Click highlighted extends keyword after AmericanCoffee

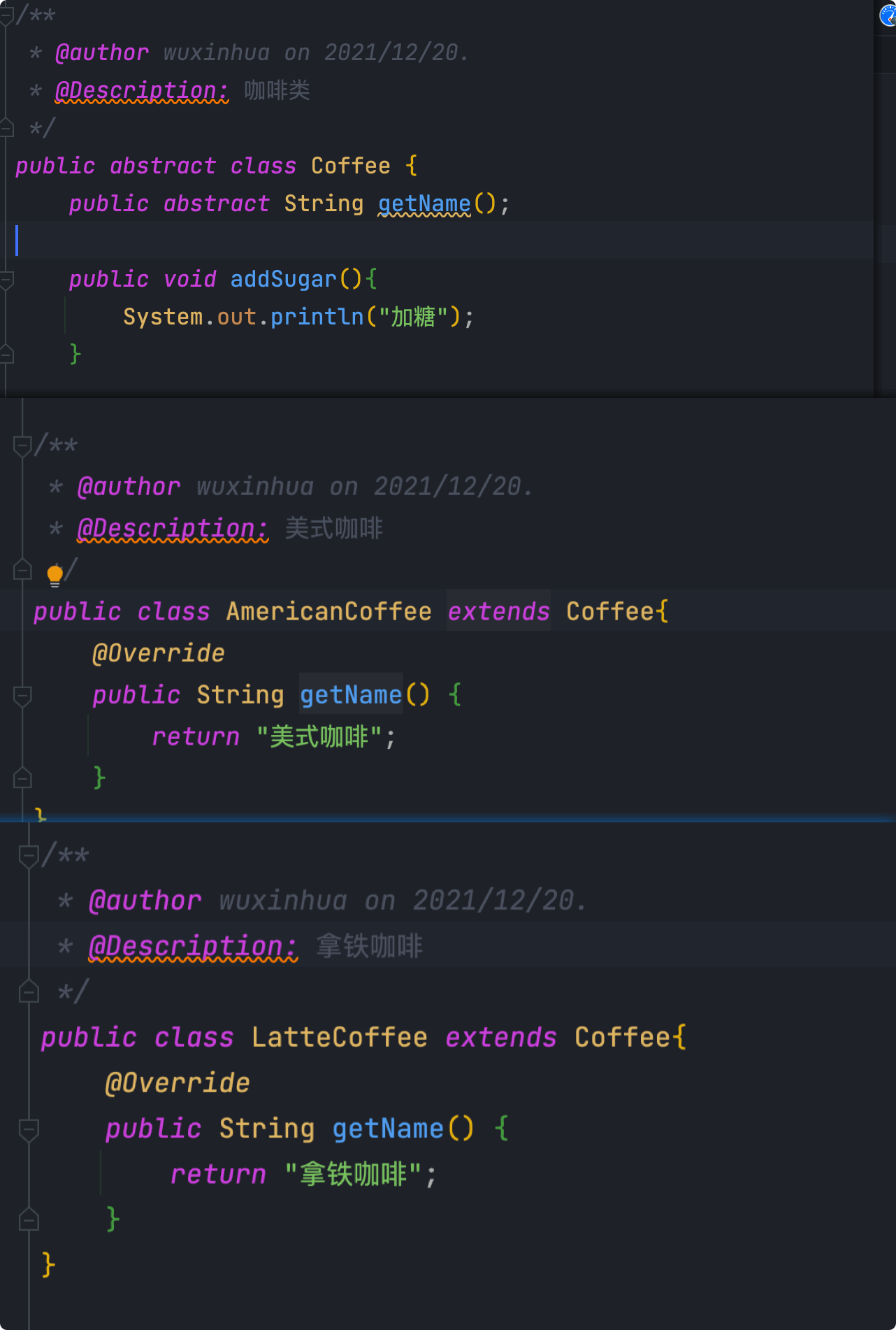[x=498, y=611]
